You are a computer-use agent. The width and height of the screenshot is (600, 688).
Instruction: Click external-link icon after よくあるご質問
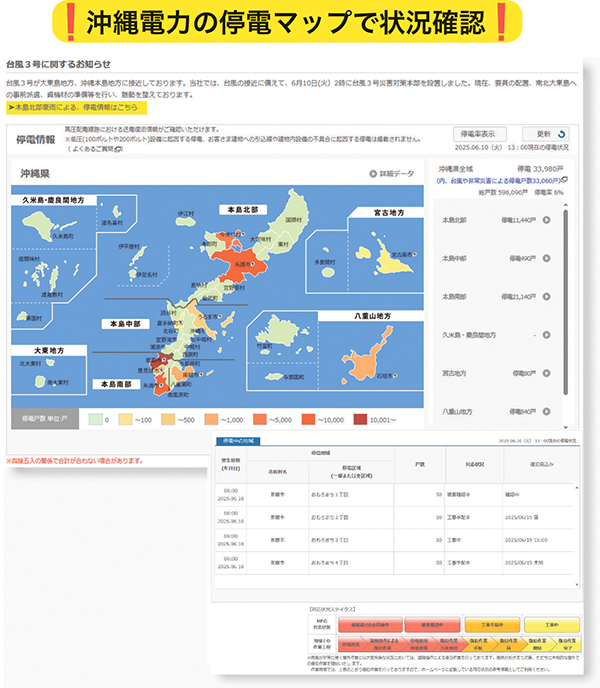click(118, 149)
